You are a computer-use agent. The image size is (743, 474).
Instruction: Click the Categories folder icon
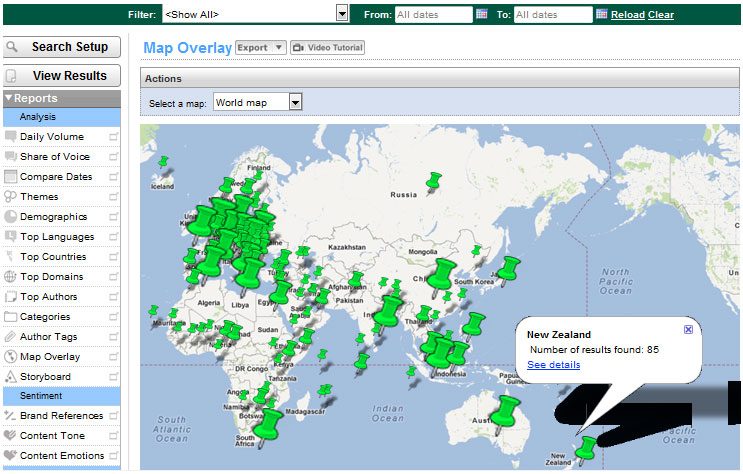pos(10,317)
